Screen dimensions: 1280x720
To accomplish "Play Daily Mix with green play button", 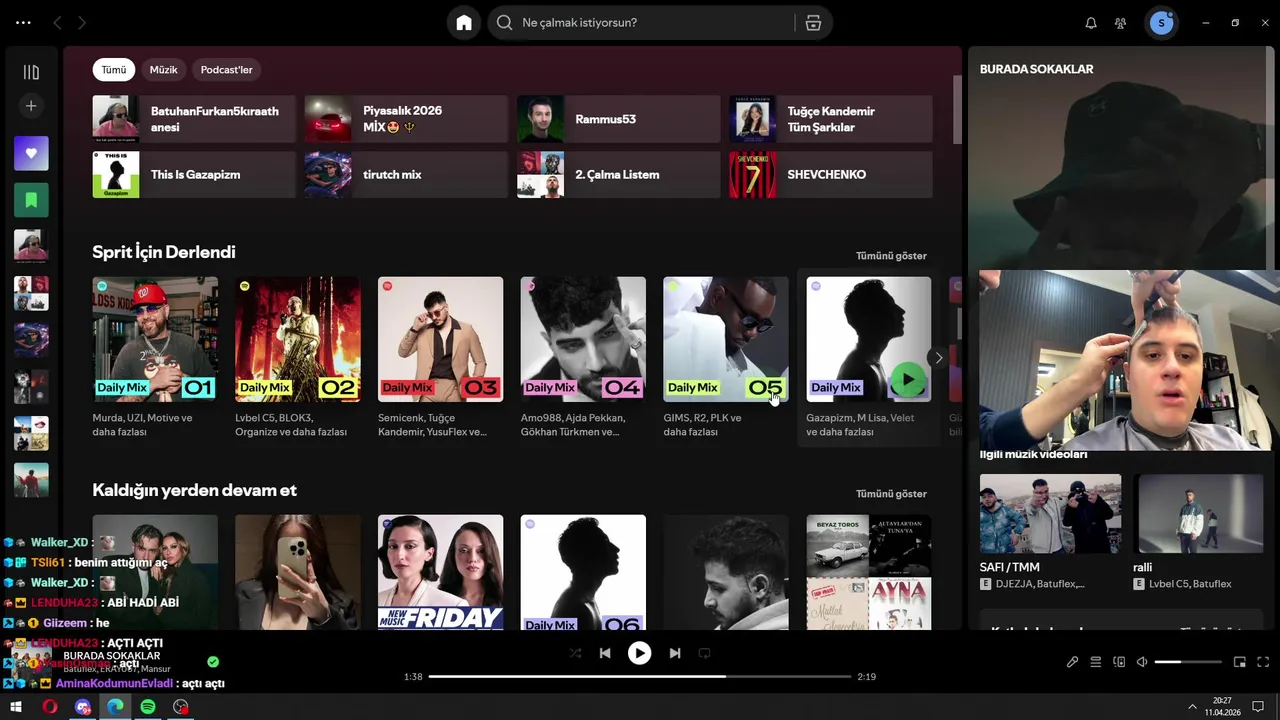I will pyautogui.click(x=907, y=379).
